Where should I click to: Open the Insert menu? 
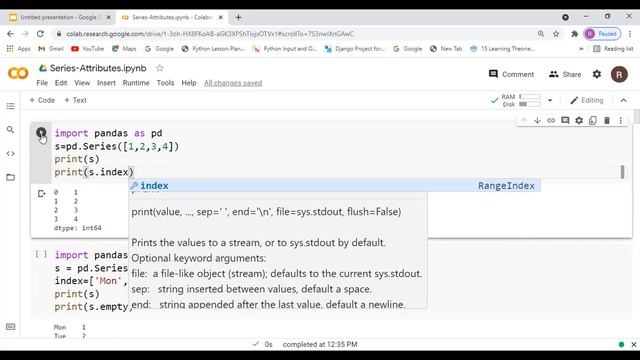[x=106, y=83]
